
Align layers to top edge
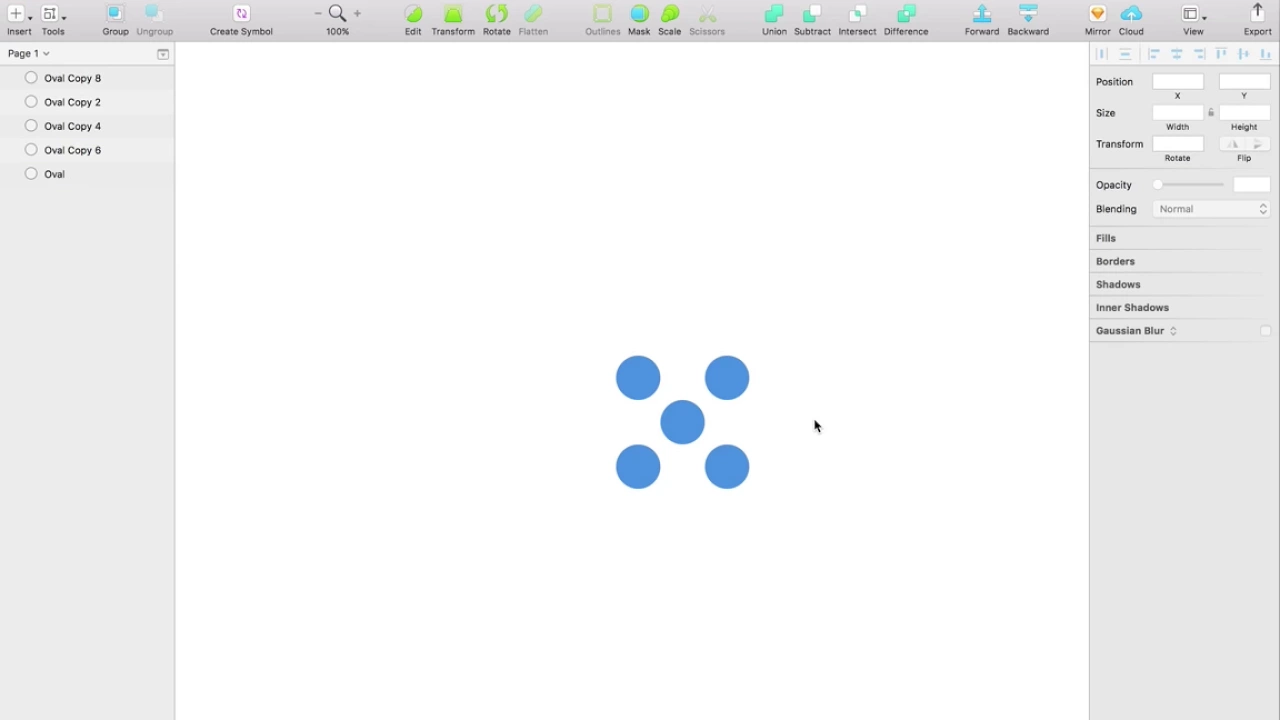1221,54
